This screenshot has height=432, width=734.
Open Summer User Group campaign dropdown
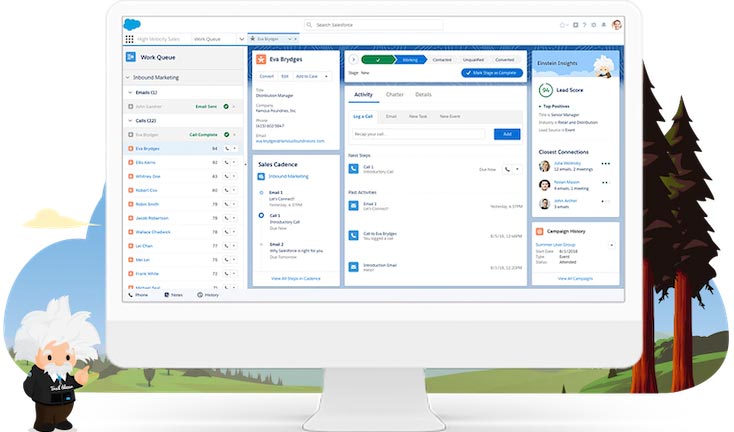point(611,245)
